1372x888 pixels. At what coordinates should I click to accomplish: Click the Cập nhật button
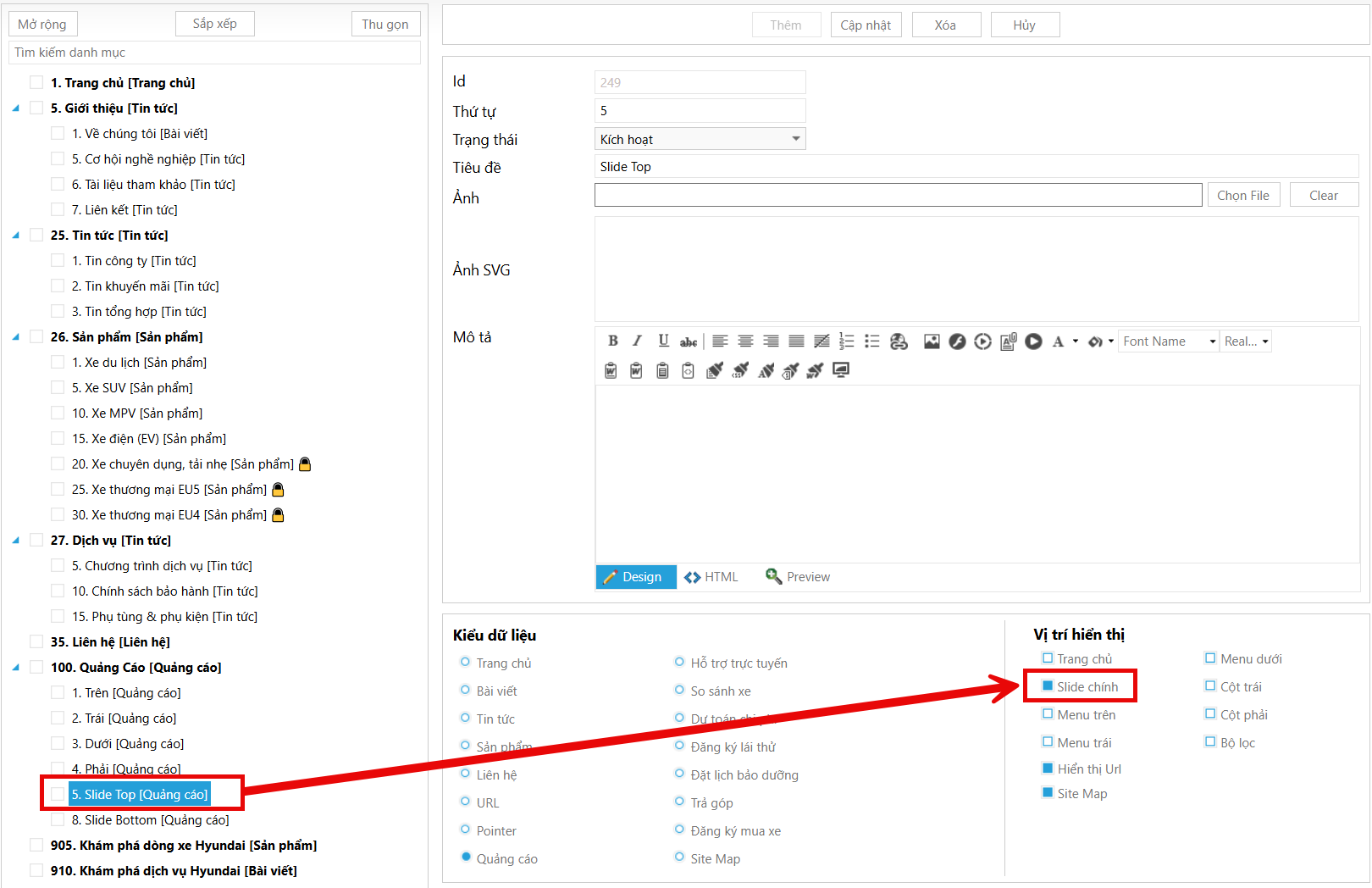tap(866, 25)
